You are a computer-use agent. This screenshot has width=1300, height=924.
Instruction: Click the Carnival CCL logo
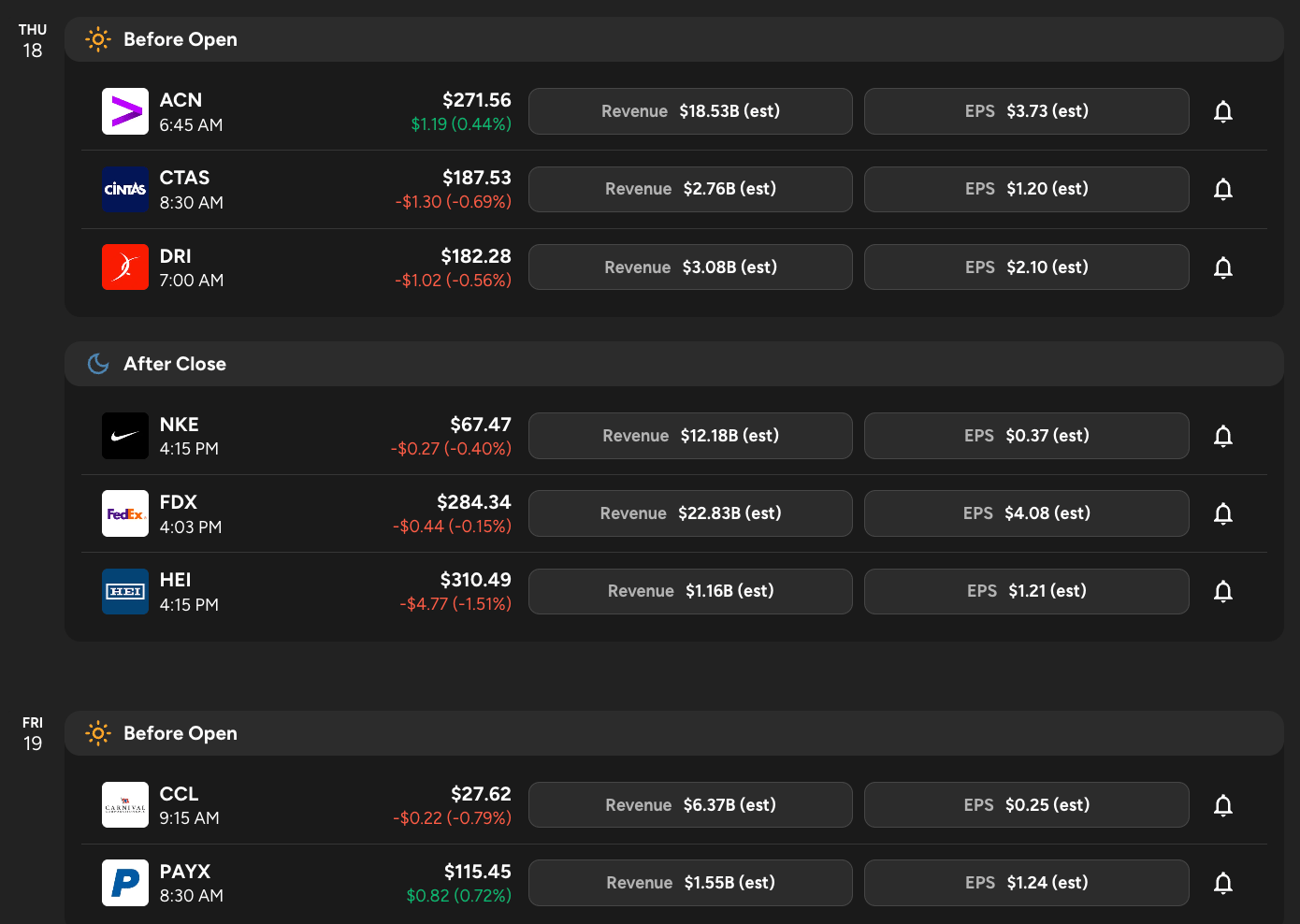pyautogui.click(x=125, y=805)
